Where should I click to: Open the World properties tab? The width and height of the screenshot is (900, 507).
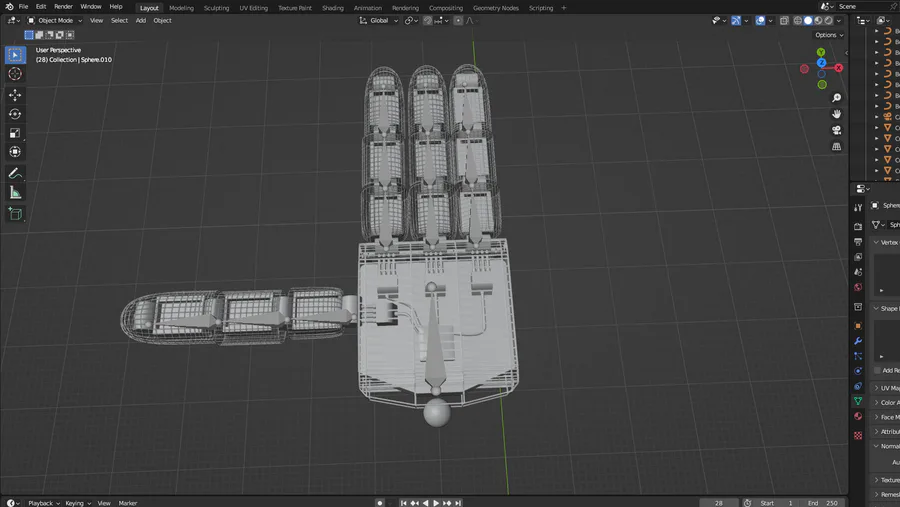pos(858,287)
